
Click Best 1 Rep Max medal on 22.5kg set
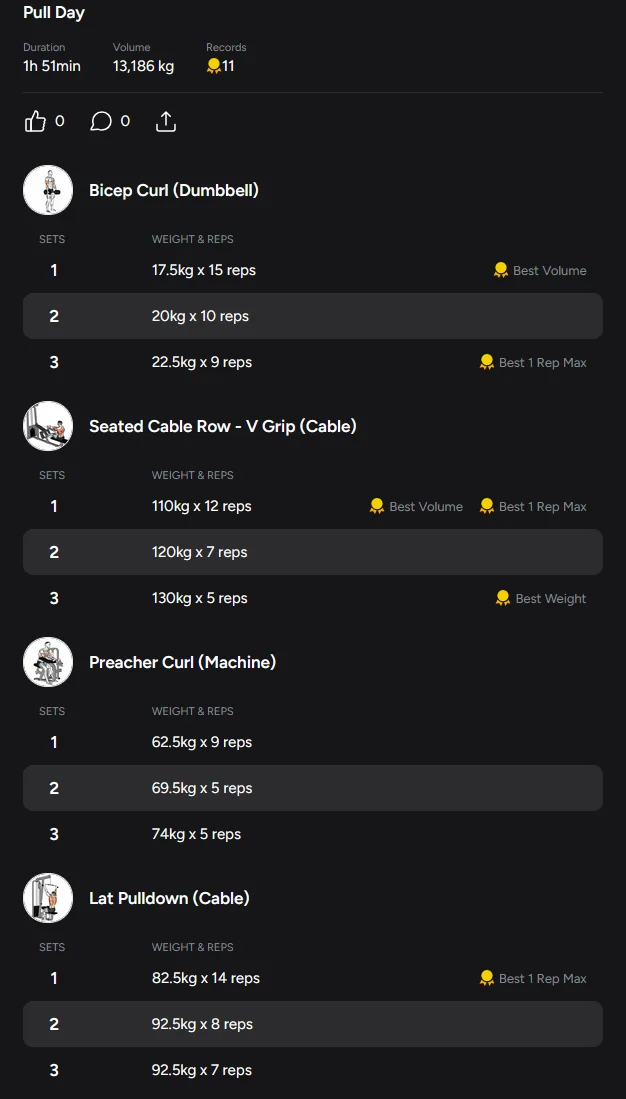[x=487, y=362]
